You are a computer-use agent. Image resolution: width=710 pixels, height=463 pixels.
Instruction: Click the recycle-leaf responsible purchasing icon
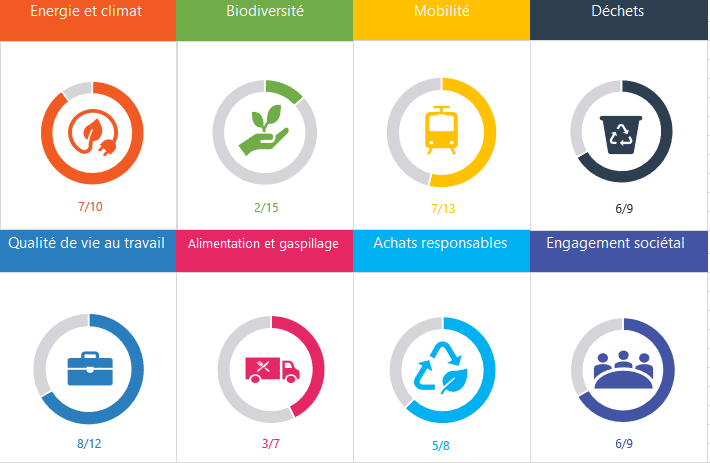point(441,368)
